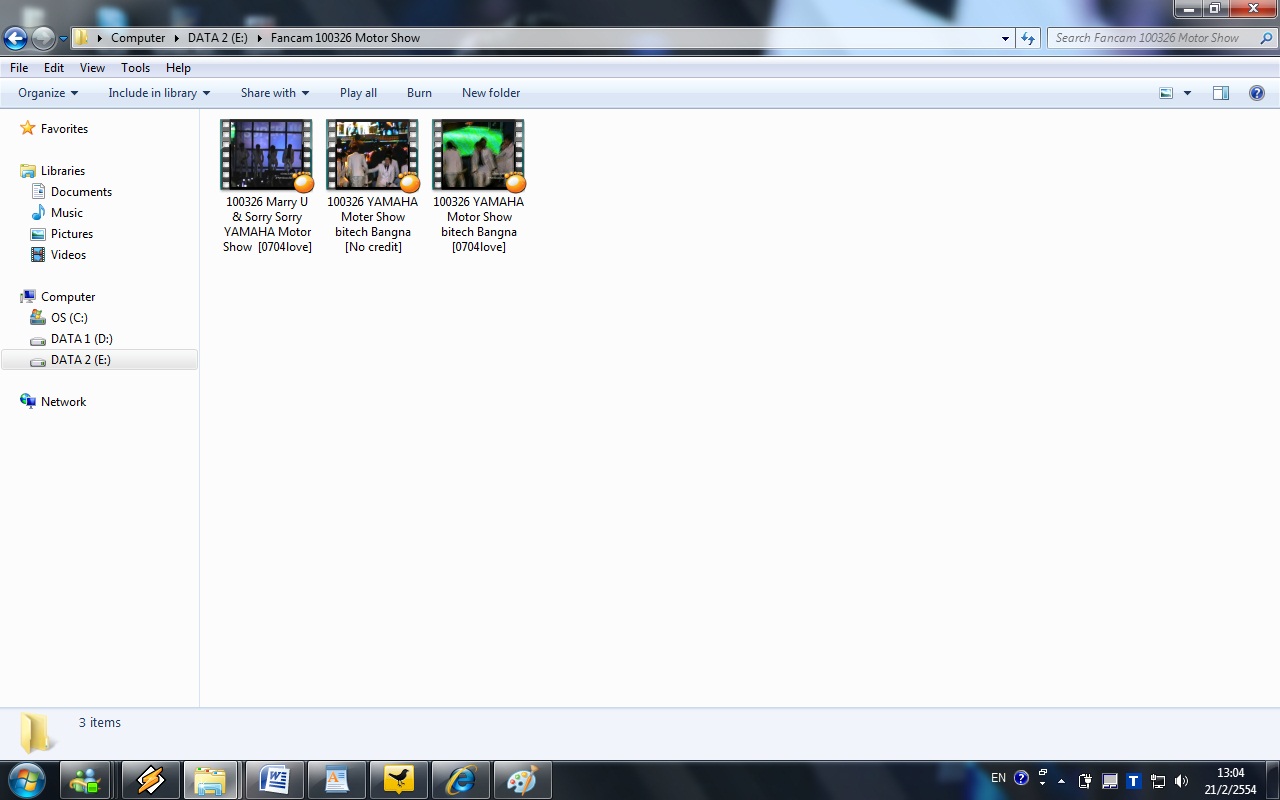Select the Marry U & Sorry Sorry video
The height and width of the screenshot is (800, 1280).
pos(267,186)
